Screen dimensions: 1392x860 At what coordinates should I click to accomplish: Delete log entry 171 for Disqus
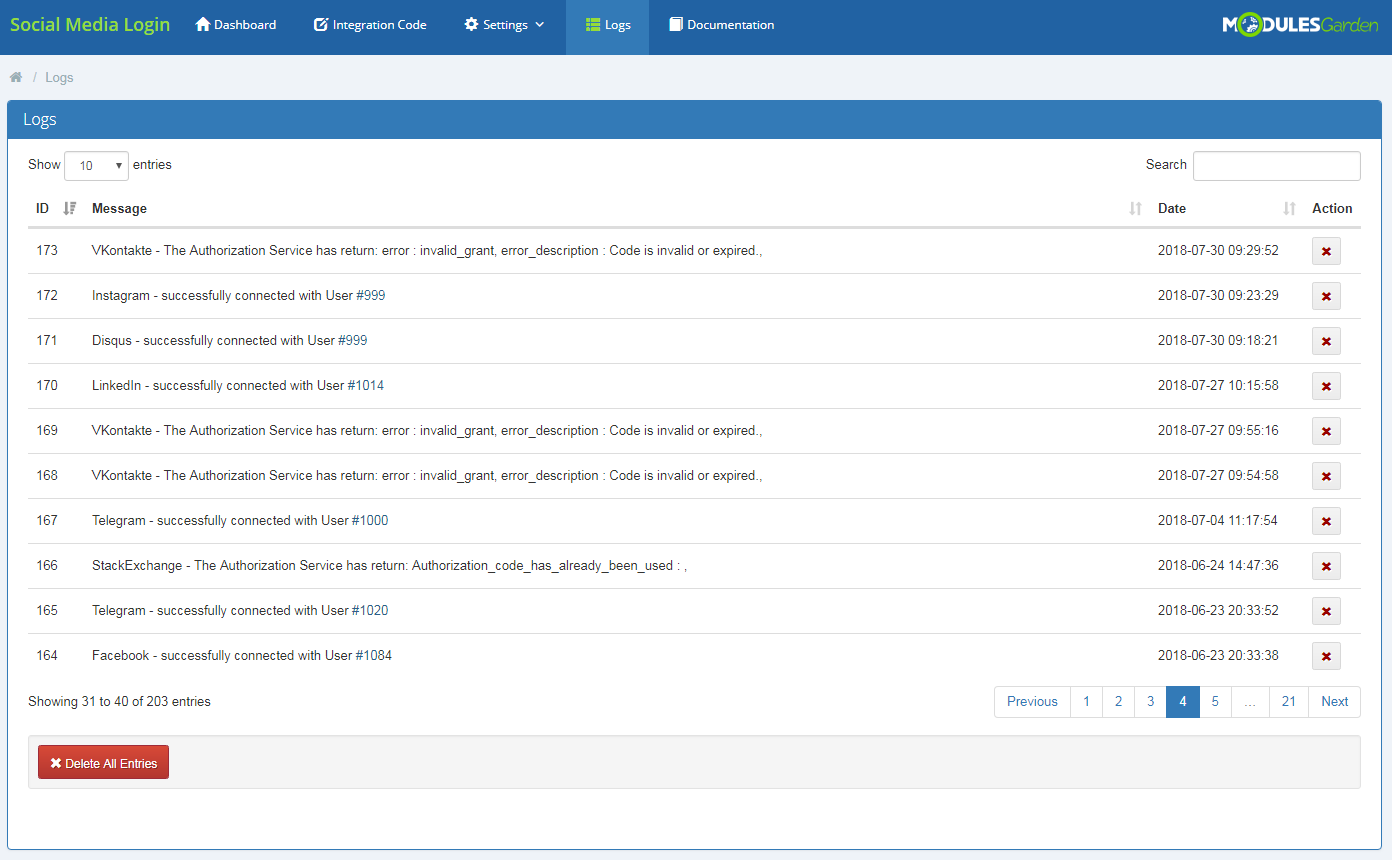tap(1326, 341)
